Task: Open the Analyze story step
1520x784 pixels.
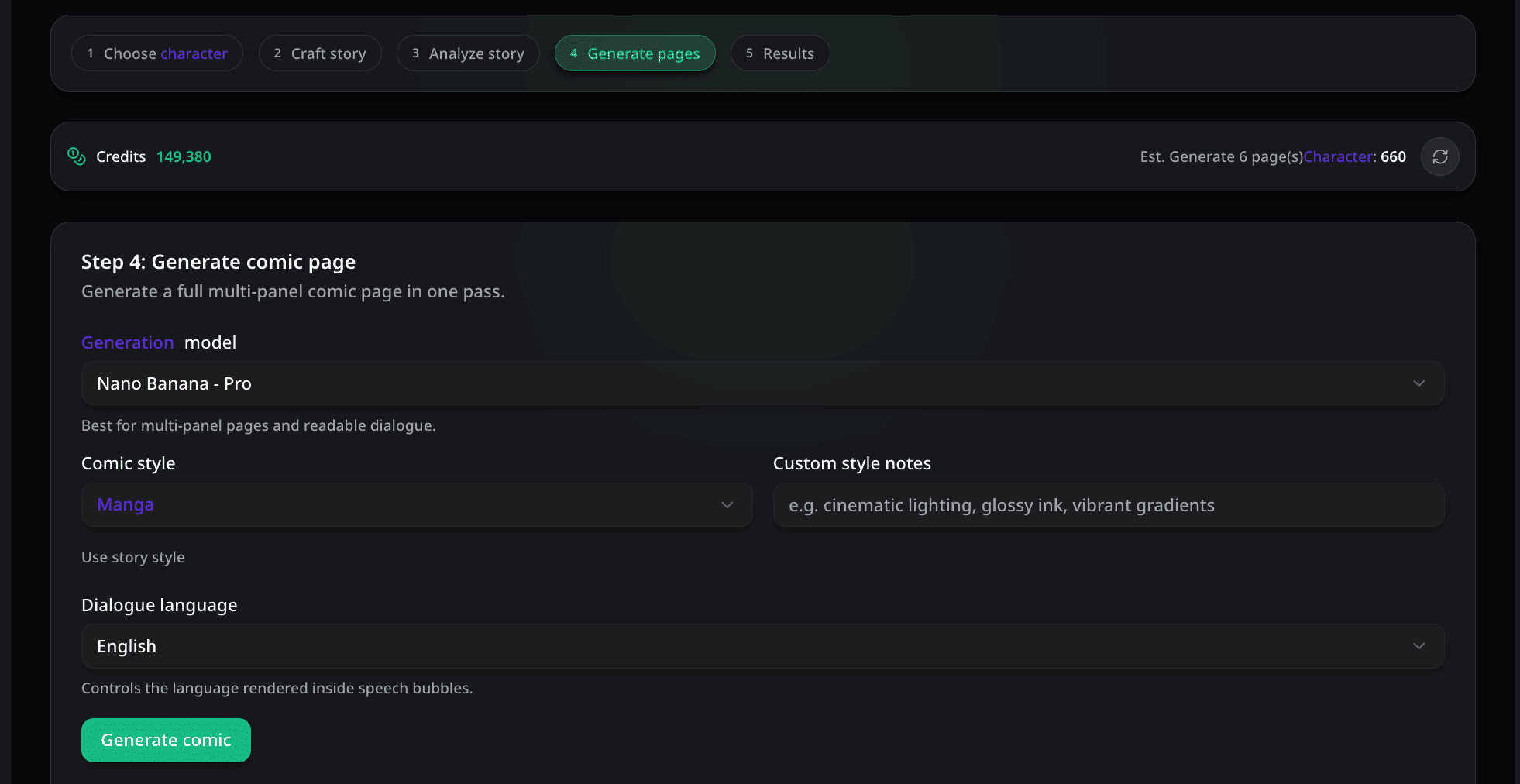Action: click(468, 53)
